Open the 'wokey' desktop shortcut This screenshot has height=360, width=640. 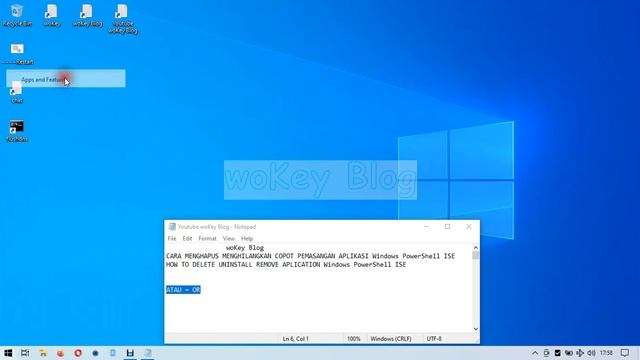point(52,16)
